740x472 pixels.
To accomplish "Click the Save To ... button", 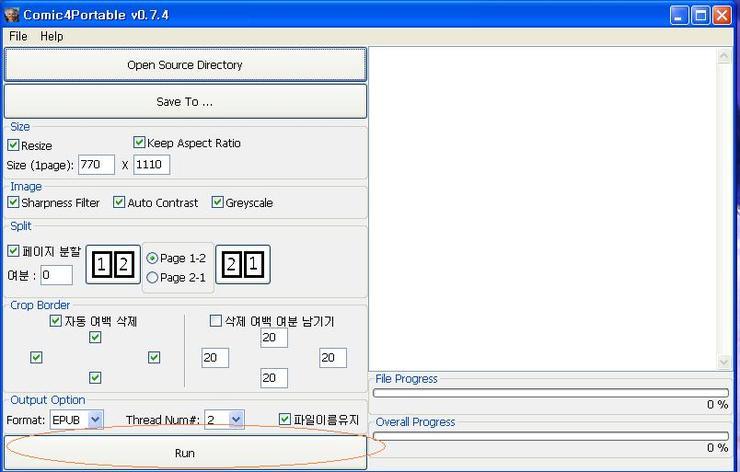I will pyautogui.click(x=185, y=101).
